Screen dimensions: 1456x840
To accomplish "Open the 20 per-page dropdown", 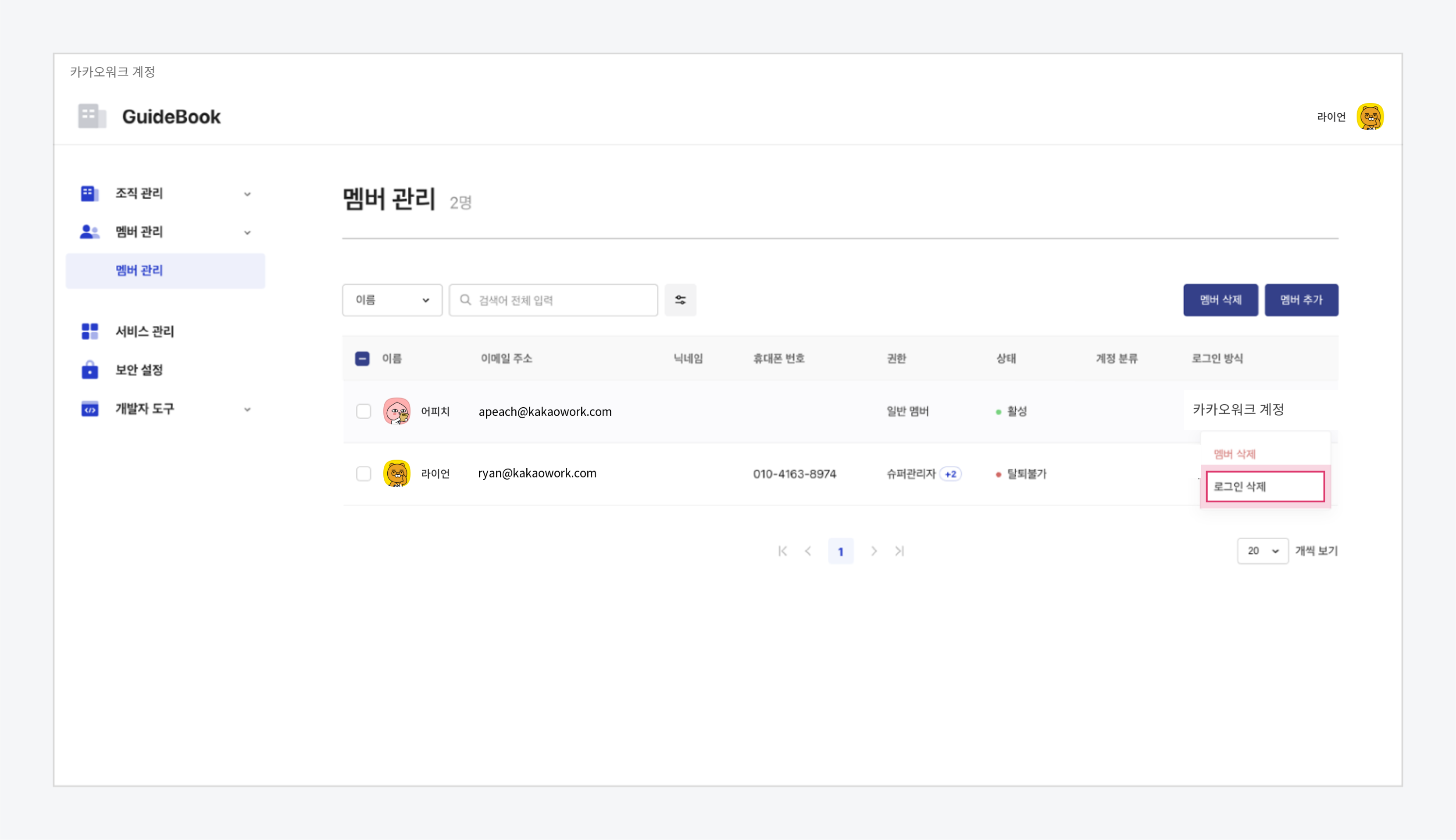I will [x=1263, y=551].
